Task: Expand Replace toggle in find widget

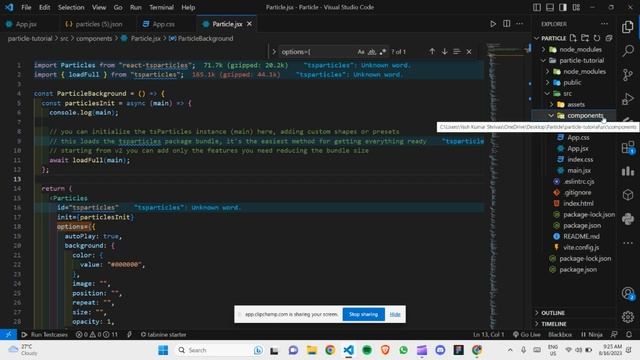Action: click(x=274, y=52)
